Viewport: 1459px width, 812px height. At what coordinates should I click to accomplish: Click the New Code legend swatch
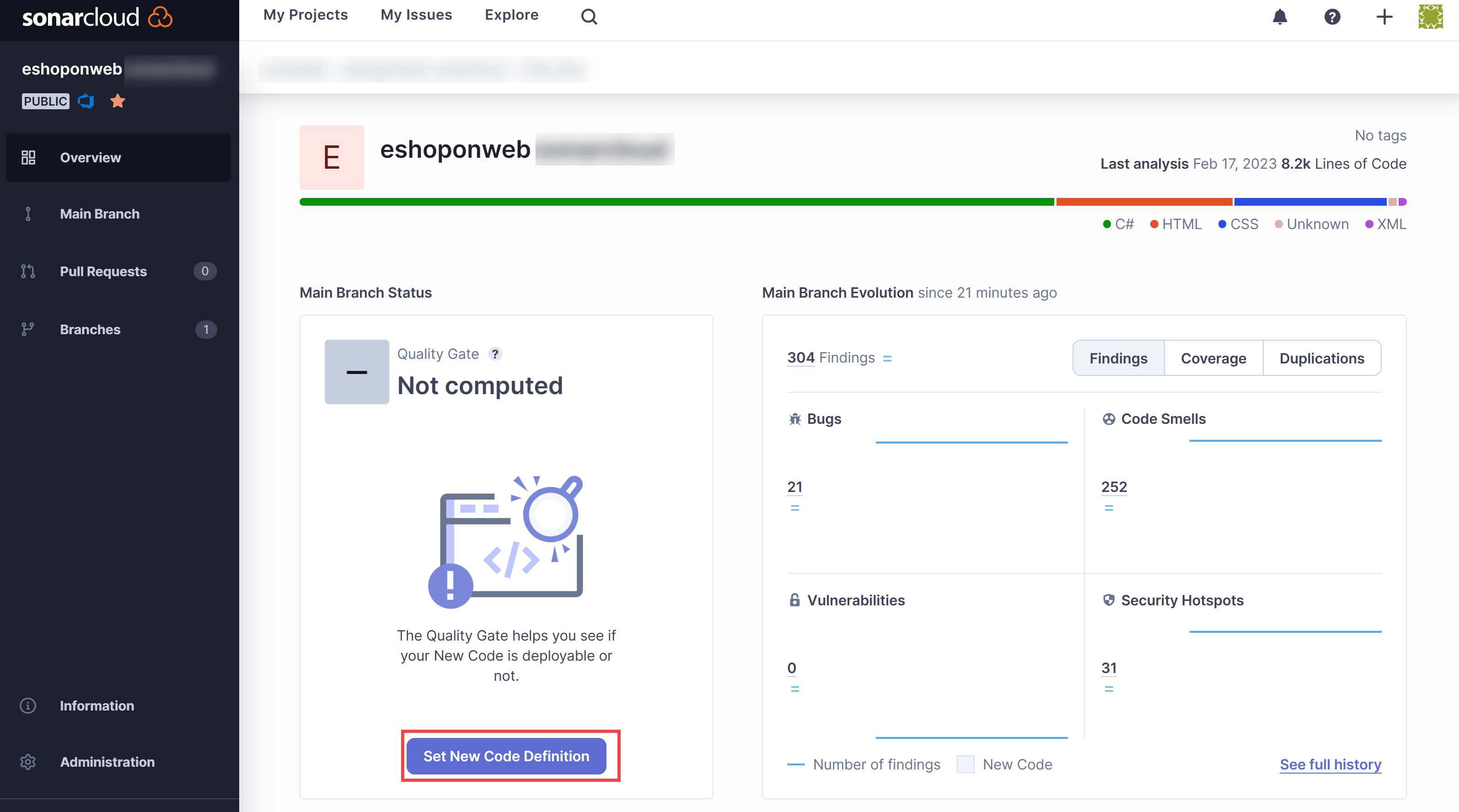[965, 764]
